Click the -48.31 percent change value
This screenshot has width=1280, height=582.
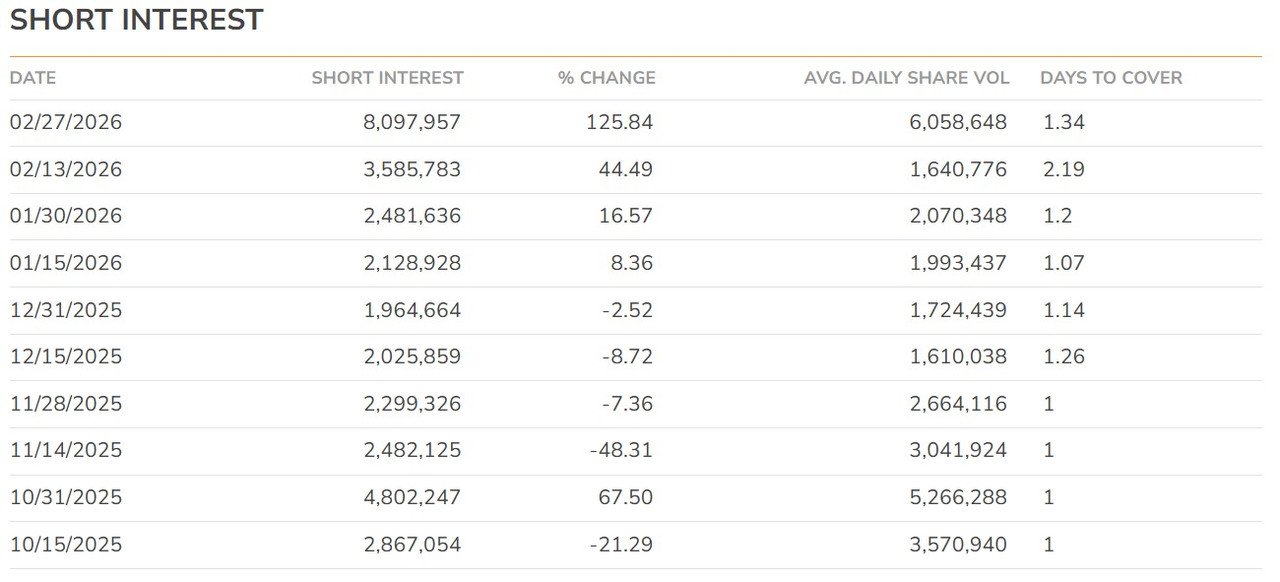click(x=621, y=451)
